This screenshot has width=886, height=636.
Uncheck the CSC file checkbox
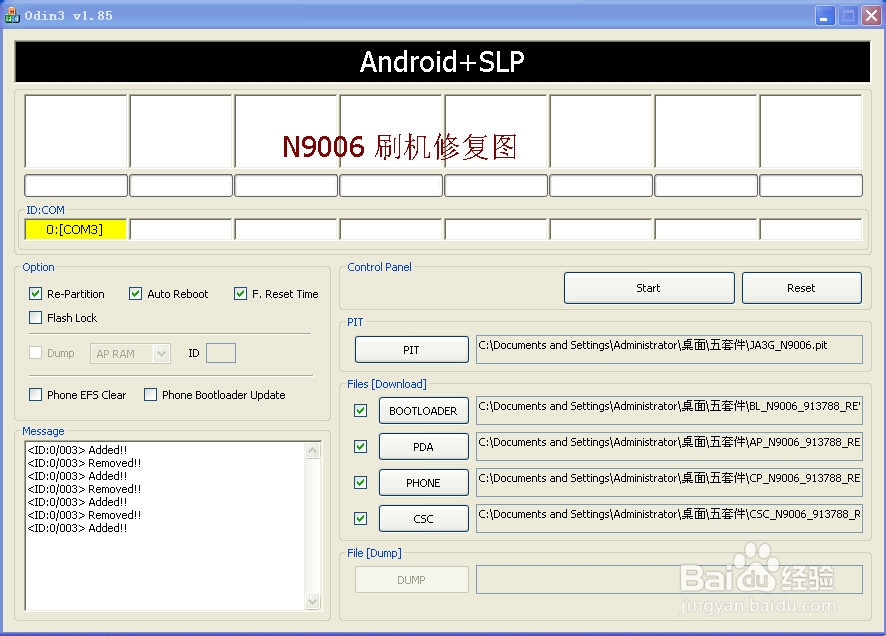tap(361, 519)
